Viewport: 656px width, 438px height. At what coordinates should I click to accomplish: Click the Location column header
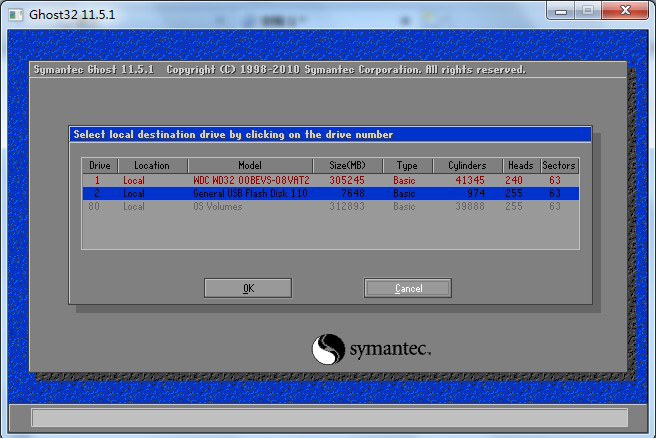(x=152, y=166)
